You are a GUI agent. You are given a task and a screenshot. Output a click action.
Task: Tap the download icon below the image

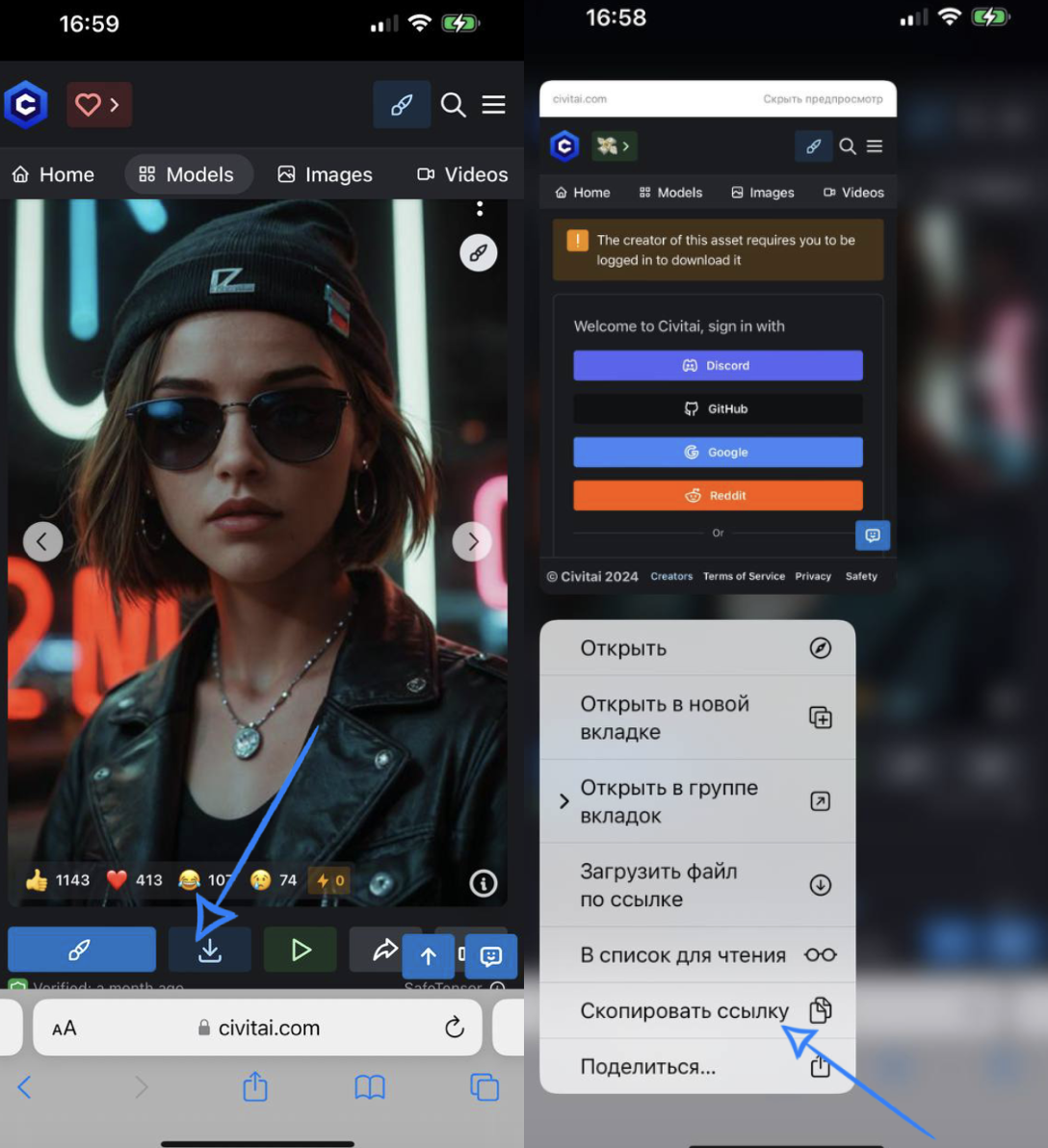pyautogui.click(x=210, y=951)
